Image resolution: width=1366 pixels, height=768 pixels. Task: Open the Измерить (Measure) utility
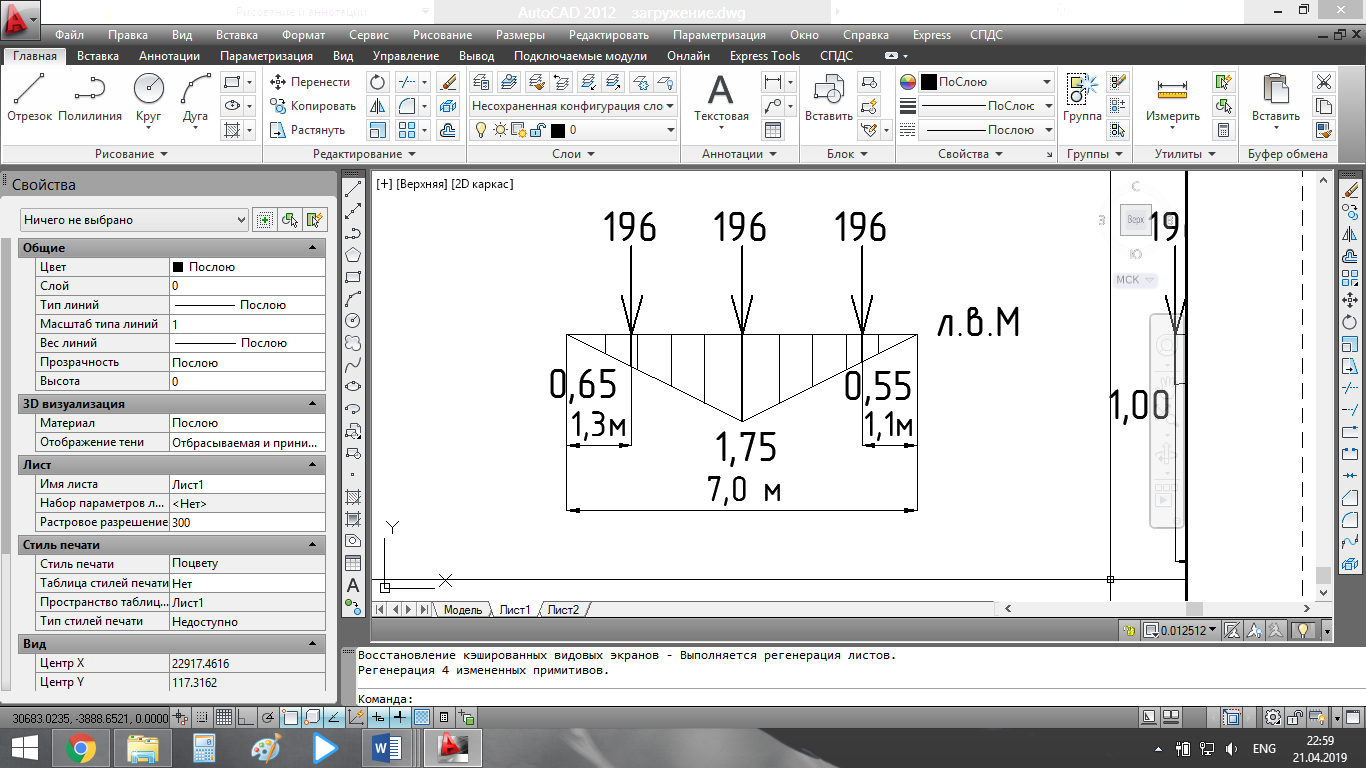click(x=1172, y=91)
